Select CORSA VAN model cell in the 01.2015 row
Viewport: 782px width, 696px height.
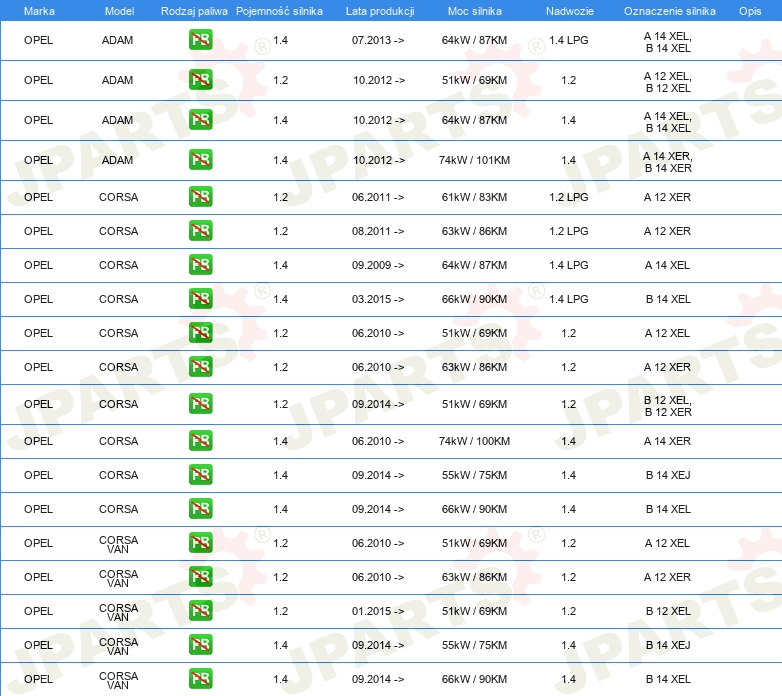pyautogui.click(x=118, y=612)
